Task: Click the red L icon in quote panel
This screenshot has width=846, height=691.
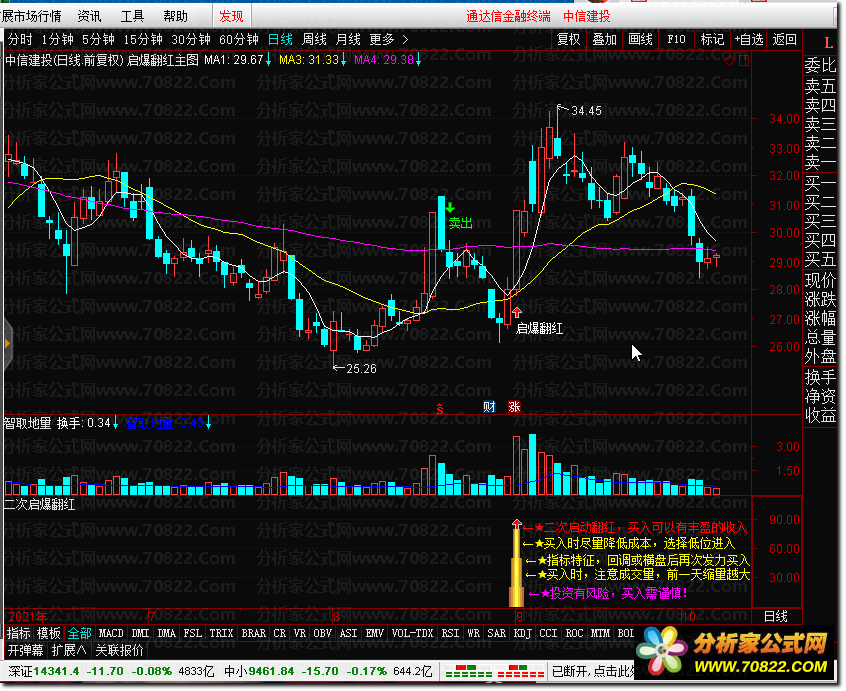Action: point(828,43)
